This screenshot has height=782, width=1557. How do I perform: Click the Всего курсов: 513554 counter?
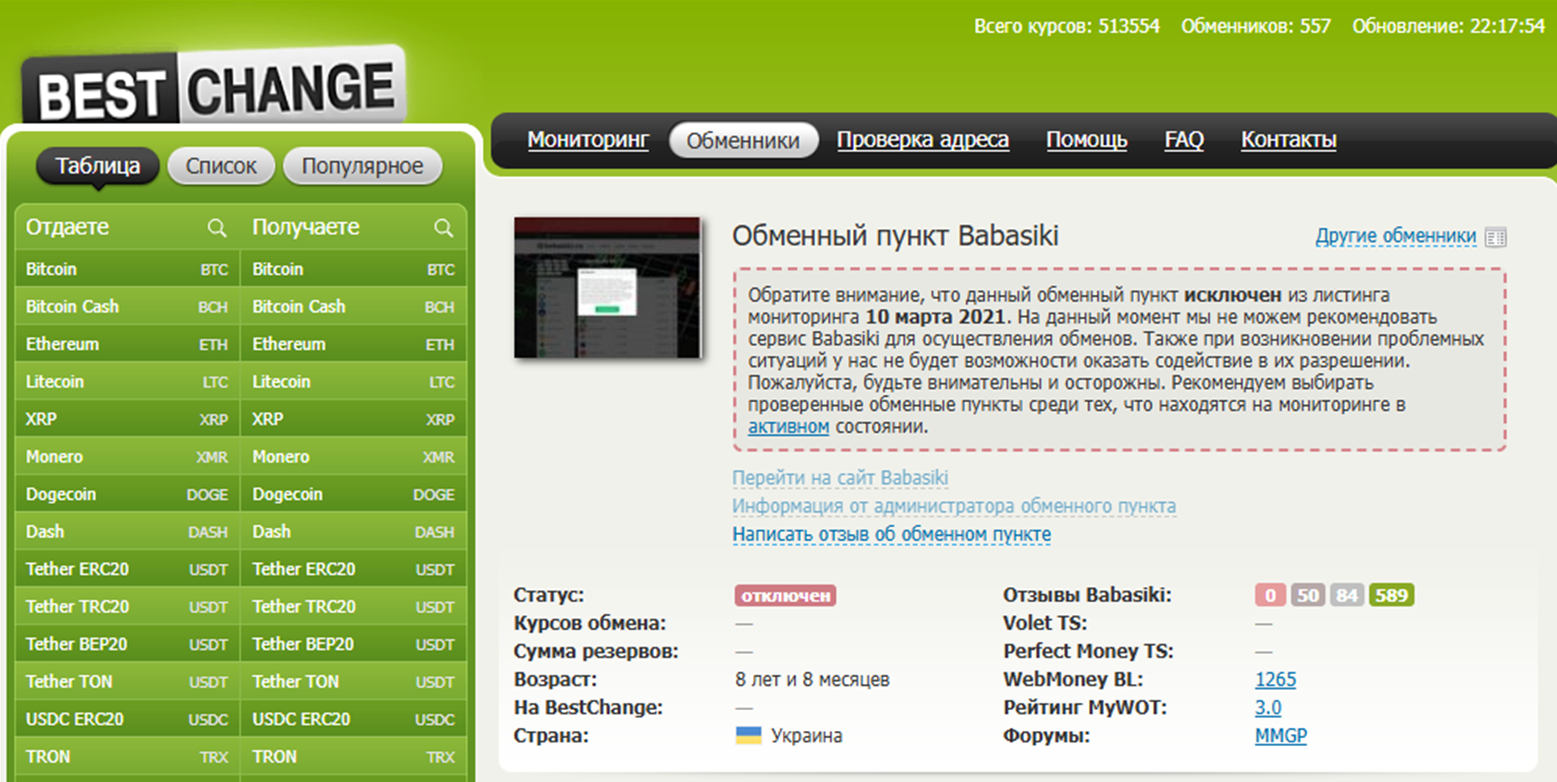1067,26
